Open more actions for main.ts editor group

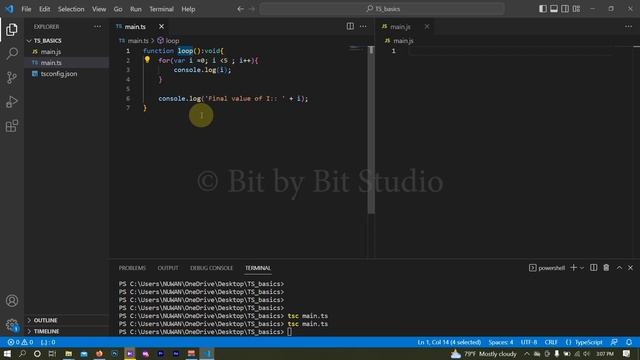coord(363,27)
